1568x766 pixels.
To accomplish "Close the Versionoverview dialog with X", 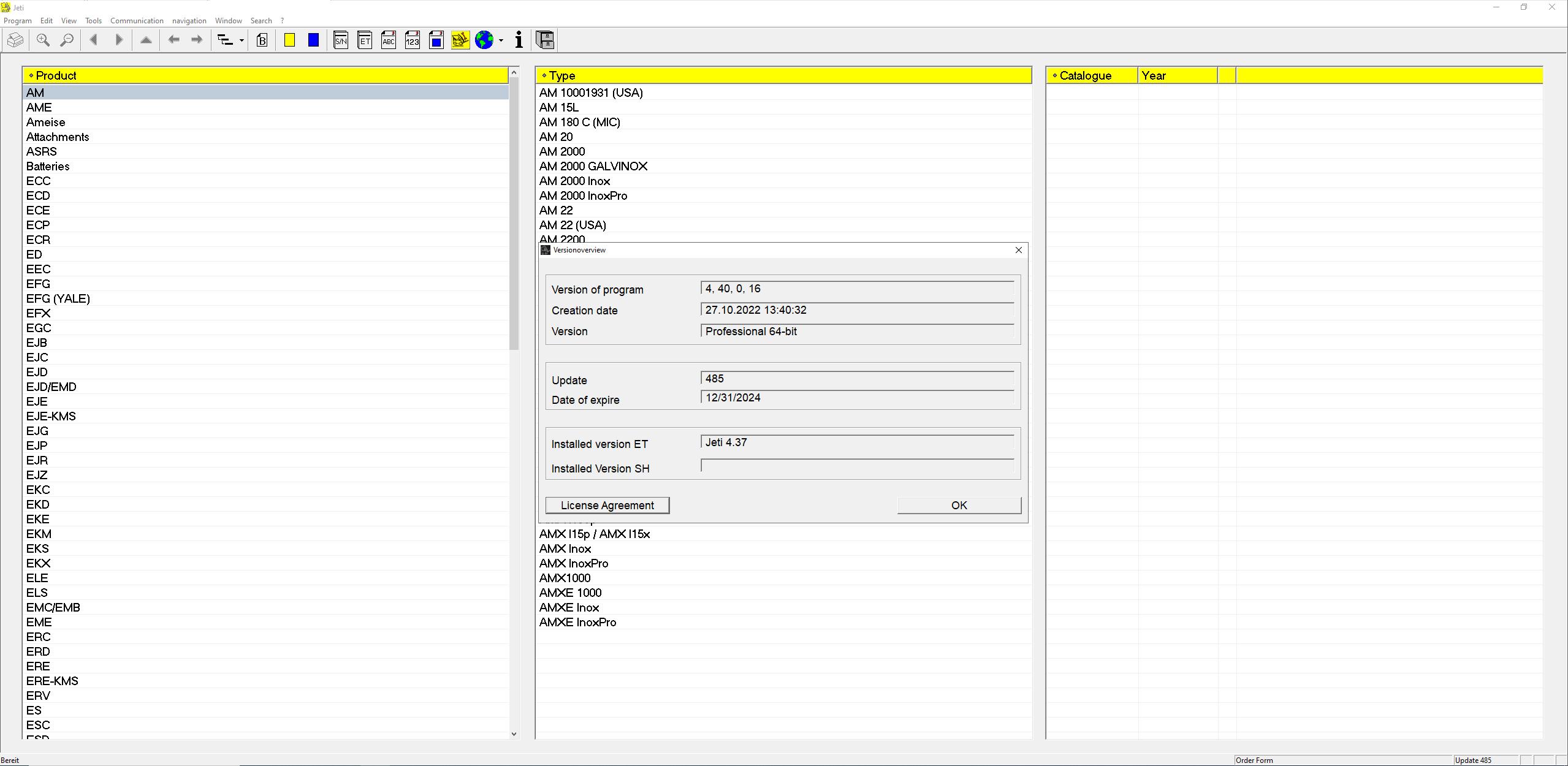I will click(x=1019, y=250).
